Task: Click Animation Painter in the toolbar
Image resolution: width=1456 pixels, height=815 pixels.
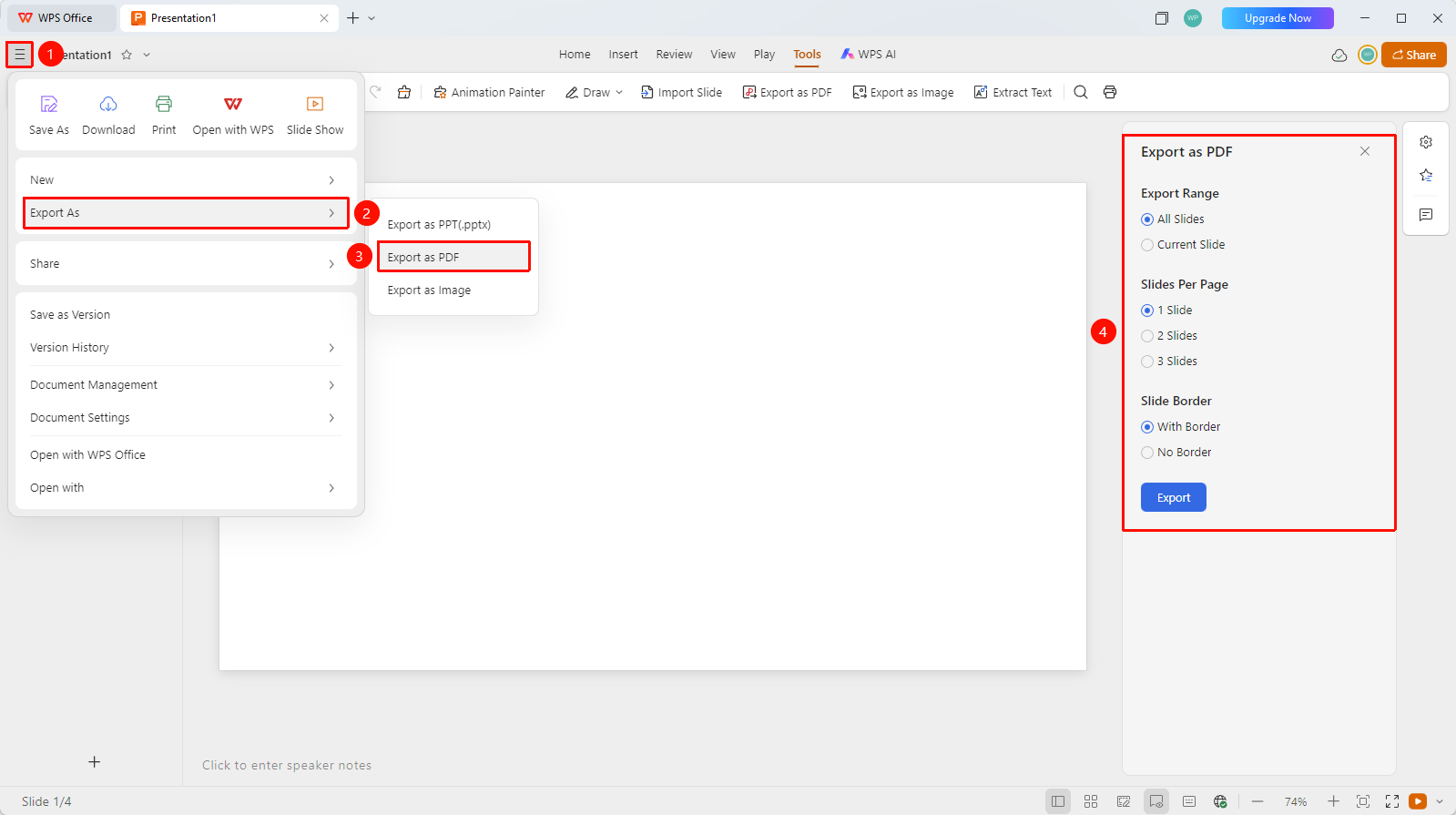Action: [489, 92]
